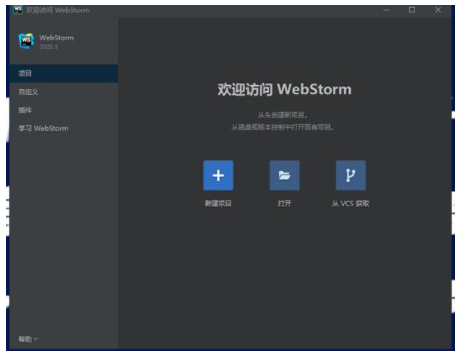
Task: Open the 学习 WebStorm tab
Action: pos(64,128)
